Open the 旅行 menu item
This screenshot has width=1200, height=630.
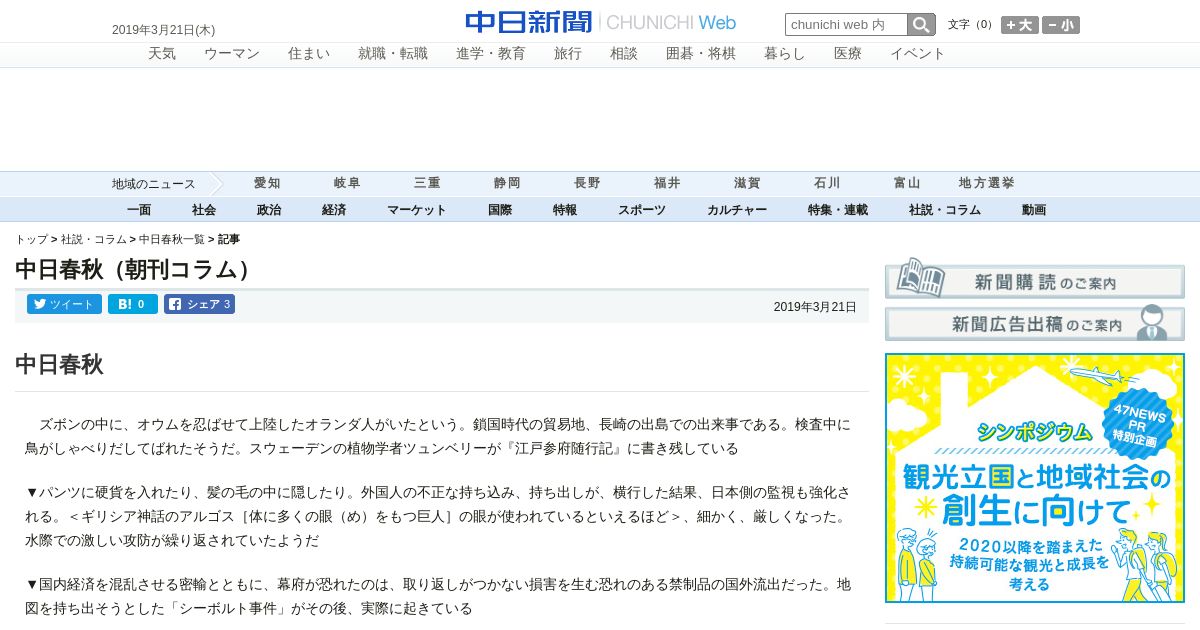568,54
